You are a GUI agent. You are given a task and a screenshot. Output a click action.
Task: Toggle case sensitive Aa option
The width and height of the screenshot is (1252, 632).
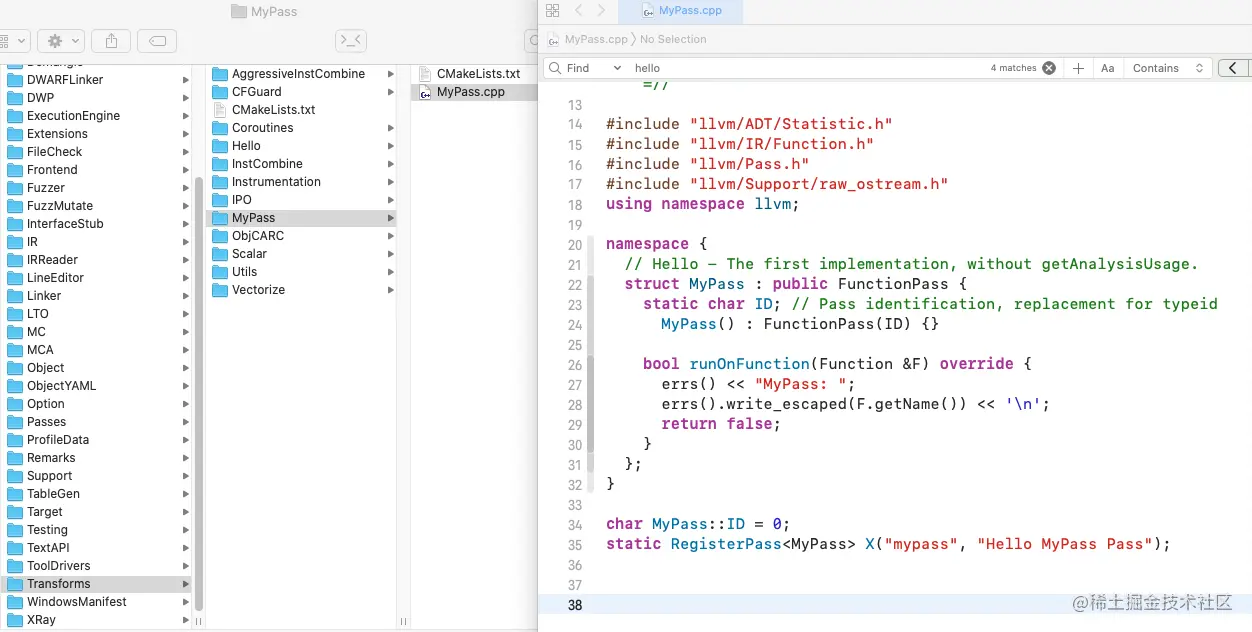coord(1107,68)
